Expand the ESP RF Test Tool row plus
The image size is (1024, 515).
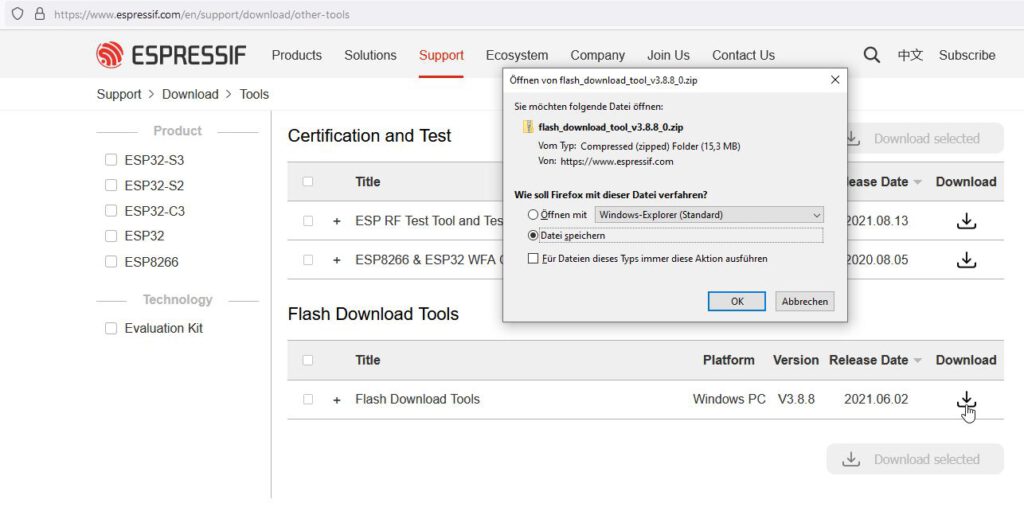point(337,221)
